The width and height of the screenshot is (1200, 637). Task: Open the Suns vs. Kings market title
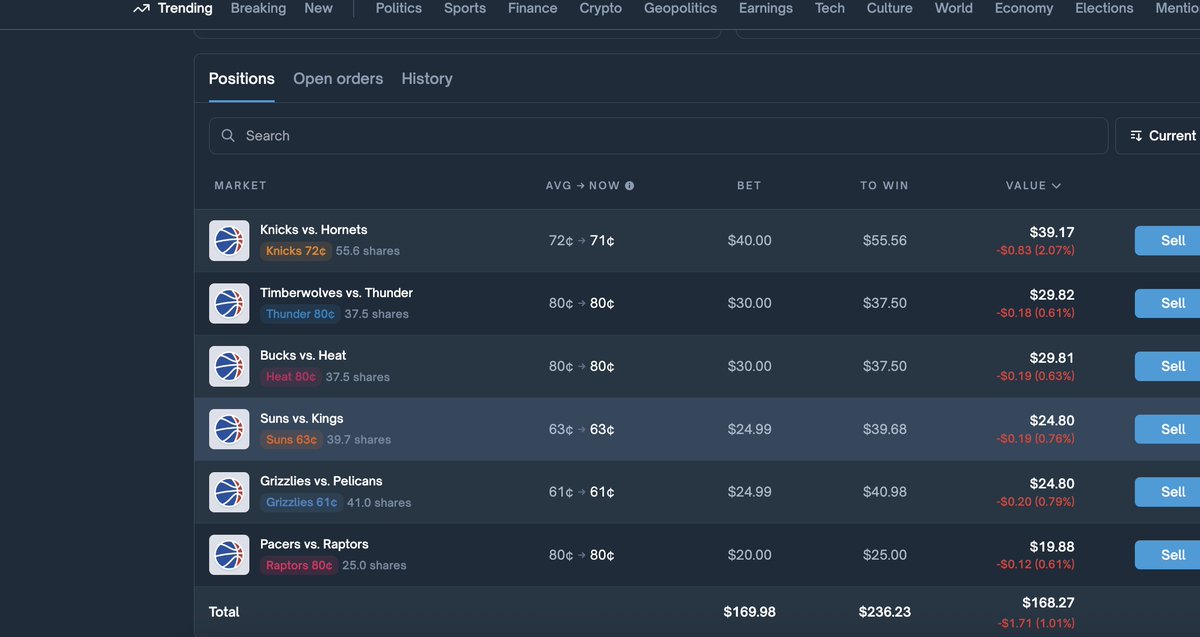[301, 419]
